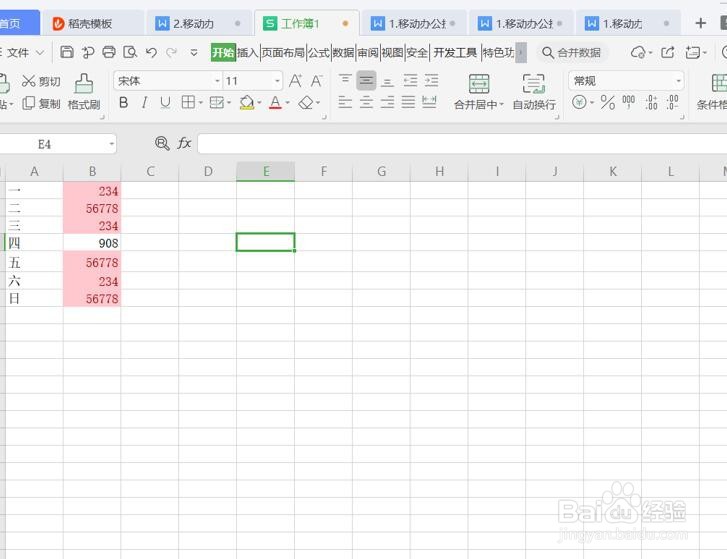Apply fill color bucket icon
Viewport: 727px width, 559px height.
(x=247, y=102)
